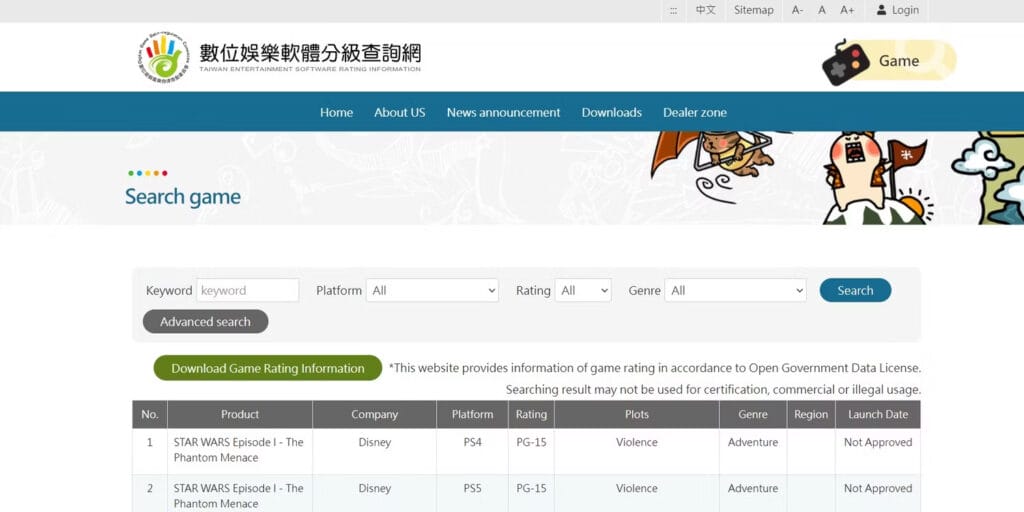Decrease font size with A-
The image size is (1024, 512).
coord(797,10)
